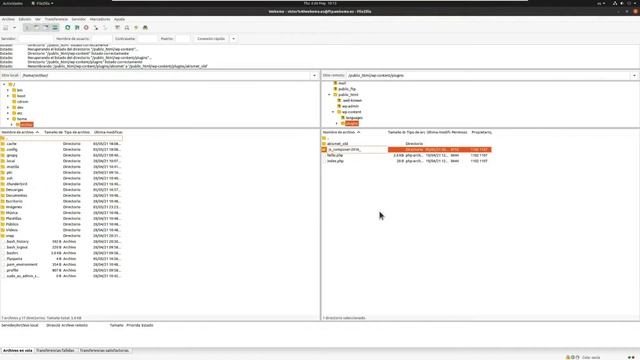Expand the dev folder in local tree
This screenshot has width=640, height=360.
coord(8,107)
